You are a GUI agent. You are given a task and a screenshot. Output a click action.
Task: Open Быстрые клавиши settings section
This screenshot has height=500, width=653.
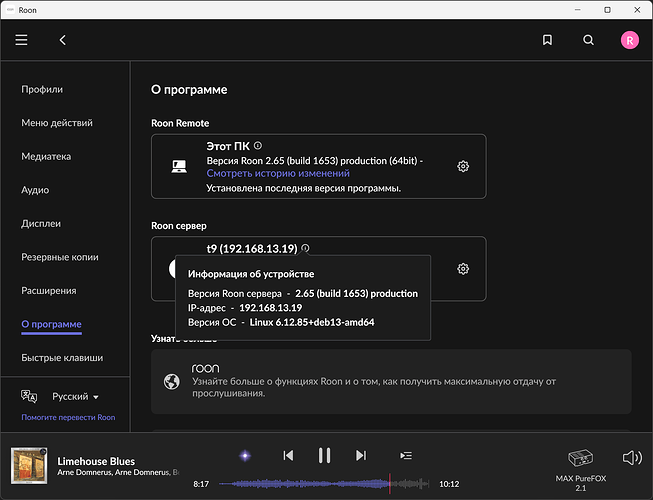(x=62, y=358)
